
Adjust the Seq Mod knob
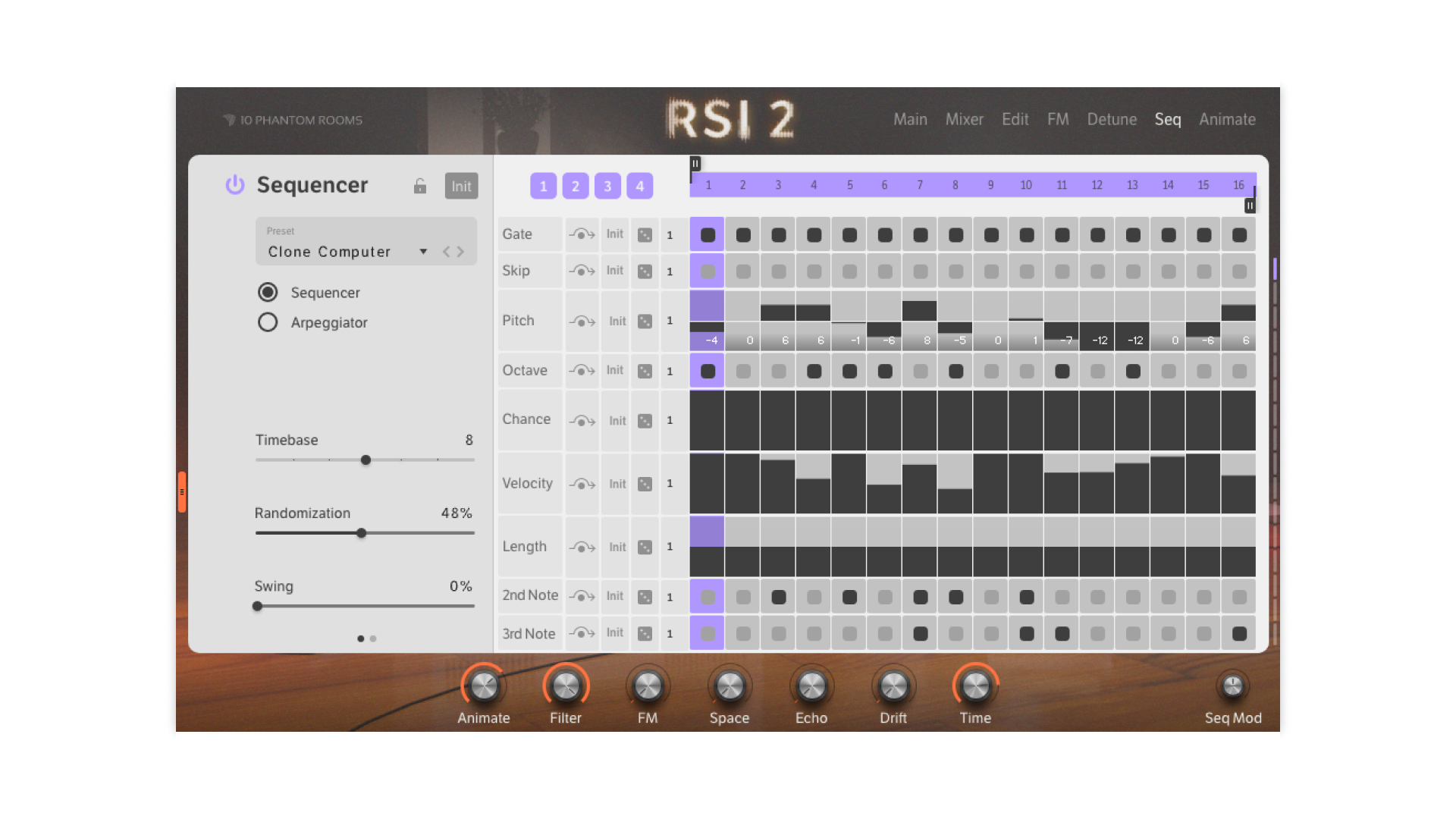coord(1233,685)
